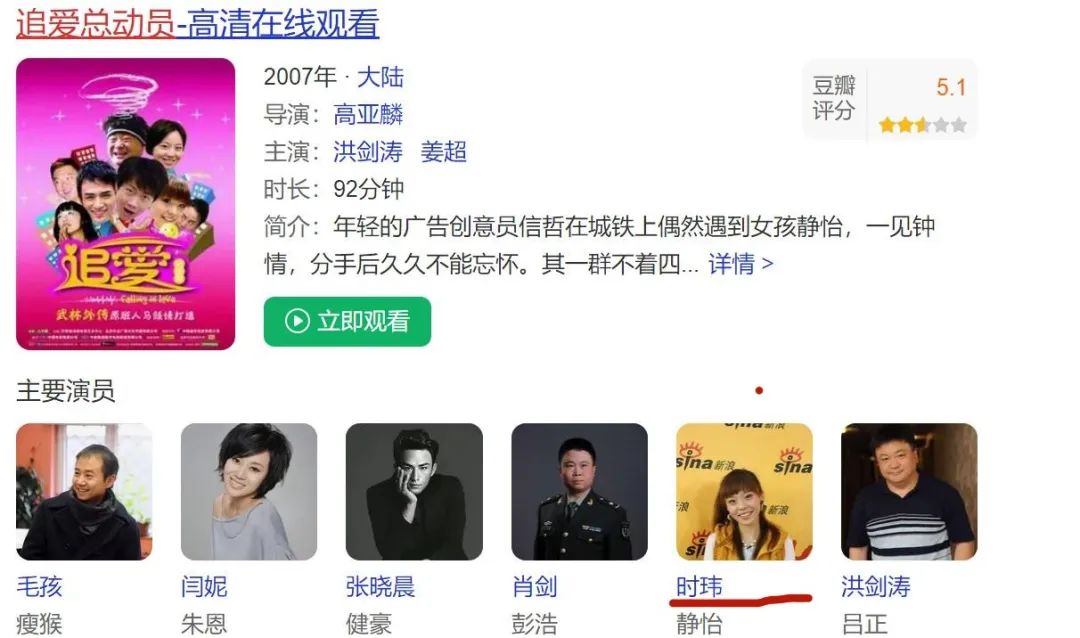1080x638 pixels.
Task: Click 闫妮's actor photo
Action: click(249, 491)
